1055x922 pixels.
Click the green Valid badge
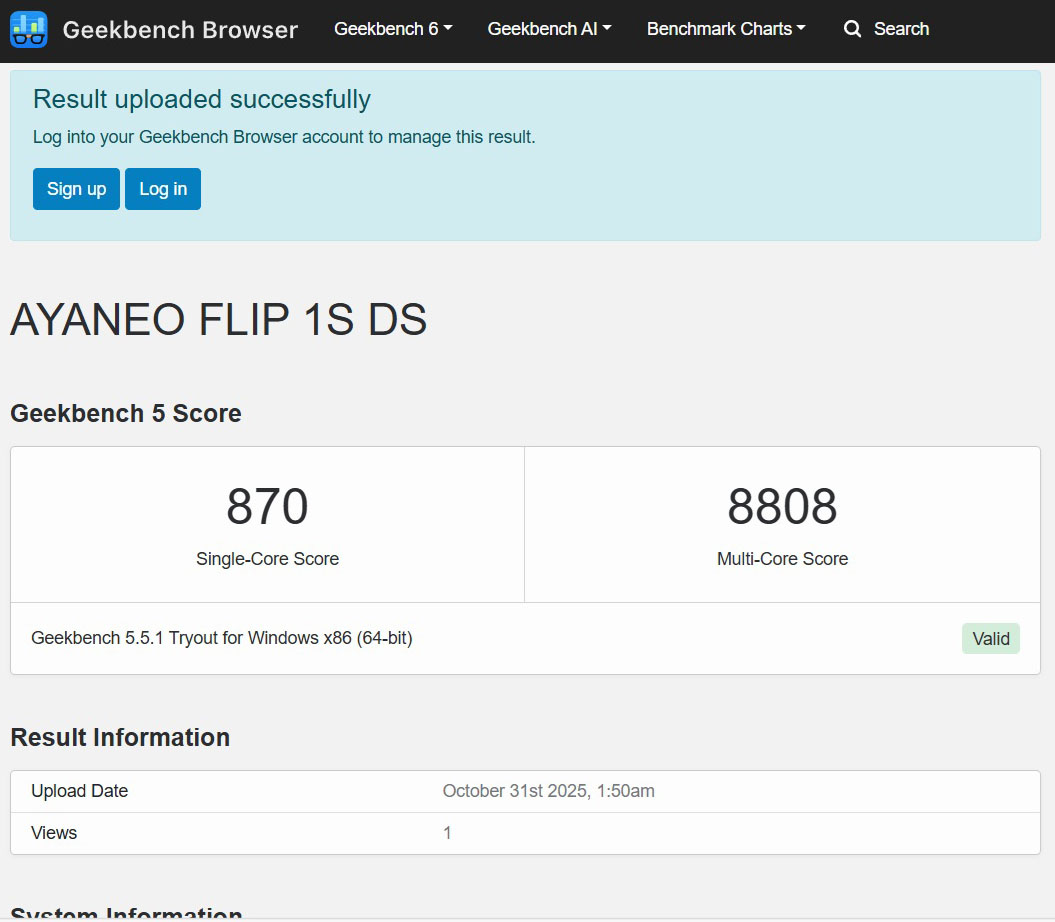[x=990, y=638]
